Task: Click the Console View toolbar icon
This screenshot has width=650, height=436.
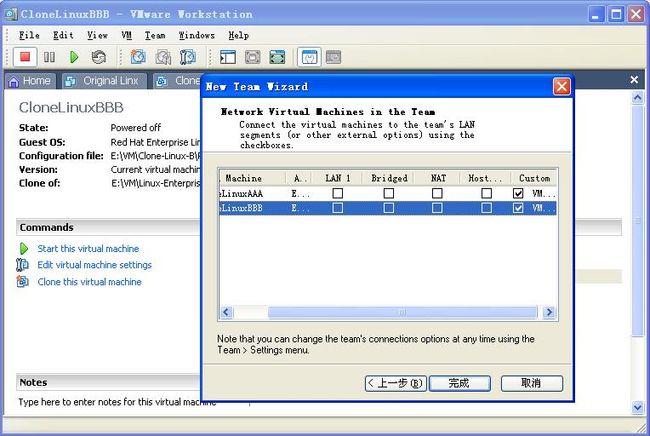Action: coord(333,57)
